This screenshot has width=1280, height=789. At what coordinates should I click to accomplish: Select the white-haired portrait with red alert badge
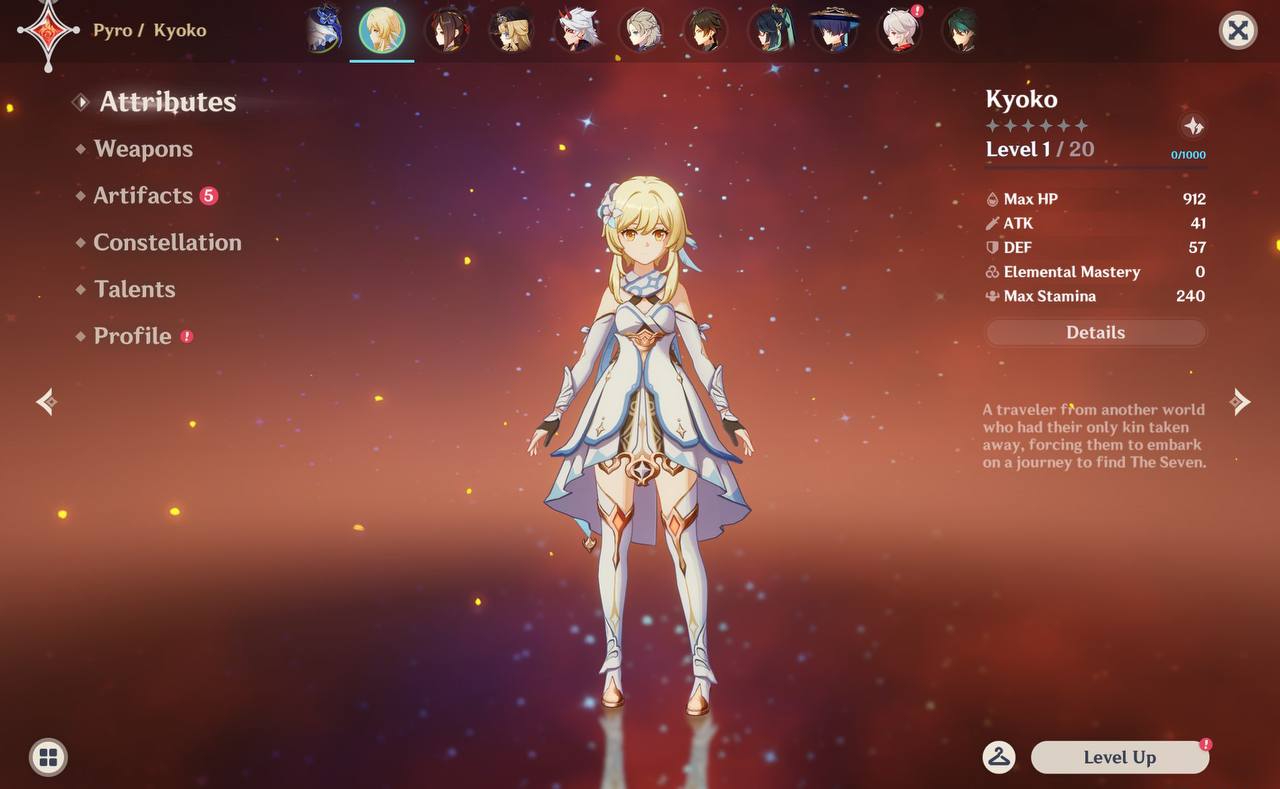899,30
